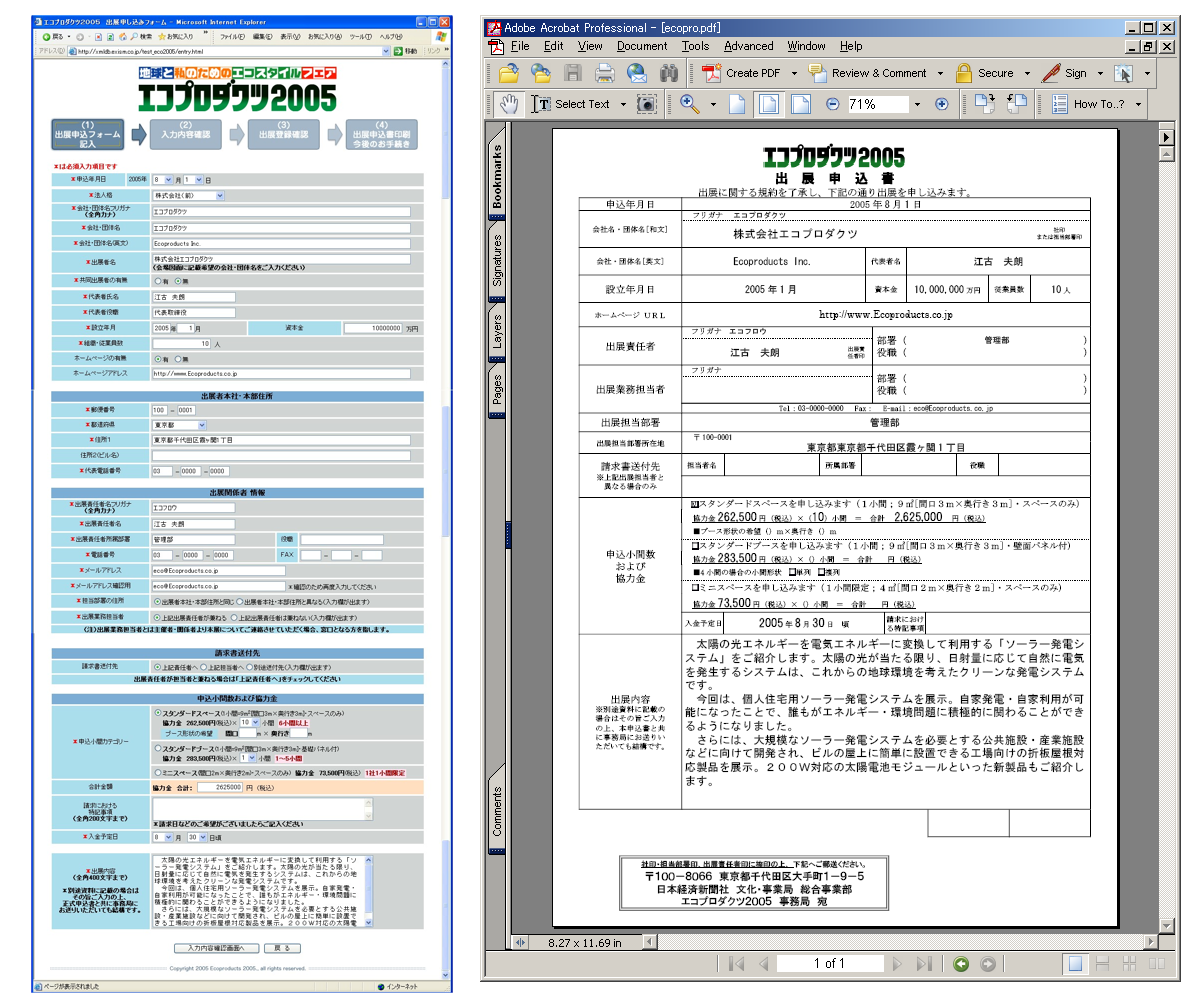Viewport: 1200px width, 1000px height.
Task: Select スタンダードスペース booth category radio
Action: pyautogui.click(x=157, y=712)
